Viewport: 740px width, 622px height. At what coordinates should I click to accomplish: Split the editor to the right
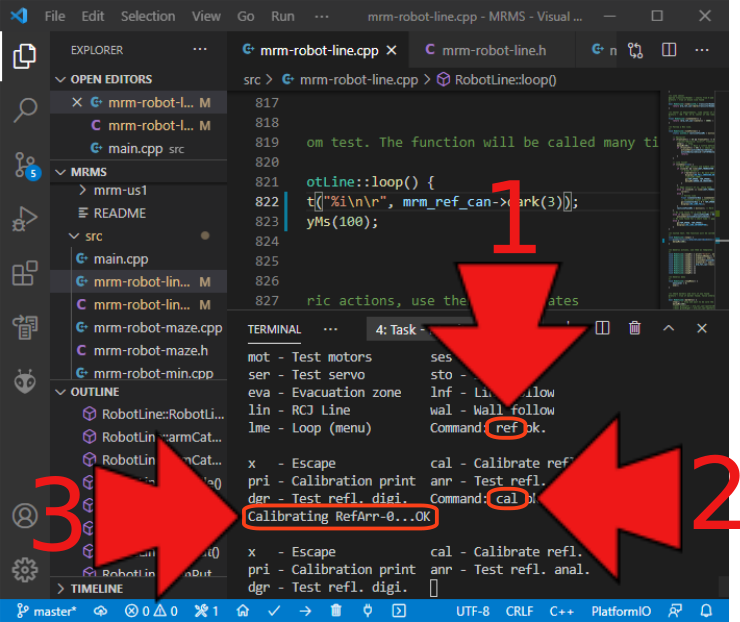point(663,50)
